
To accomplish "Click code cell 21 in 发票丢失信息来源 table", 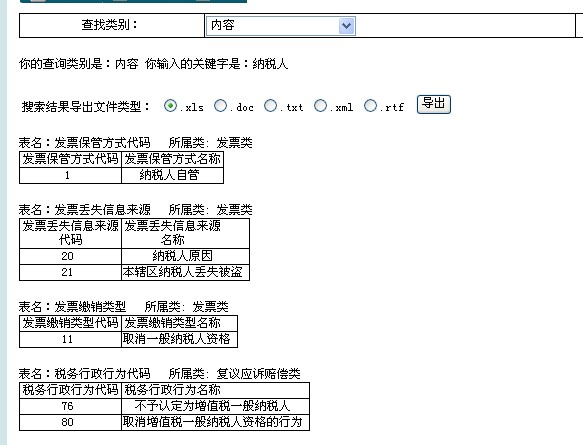I will tap(70, 272).
